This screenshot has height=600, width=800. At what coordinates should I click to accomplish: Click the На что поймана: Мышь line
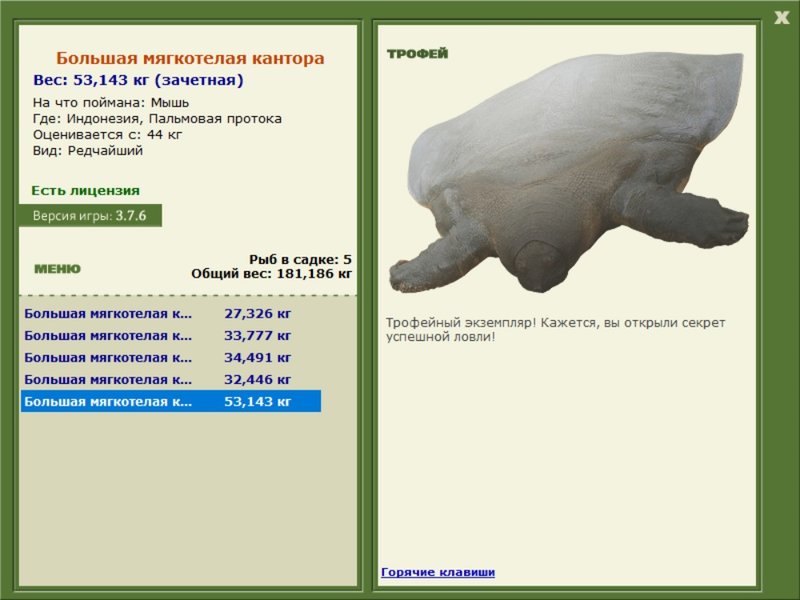click(111, 103)
